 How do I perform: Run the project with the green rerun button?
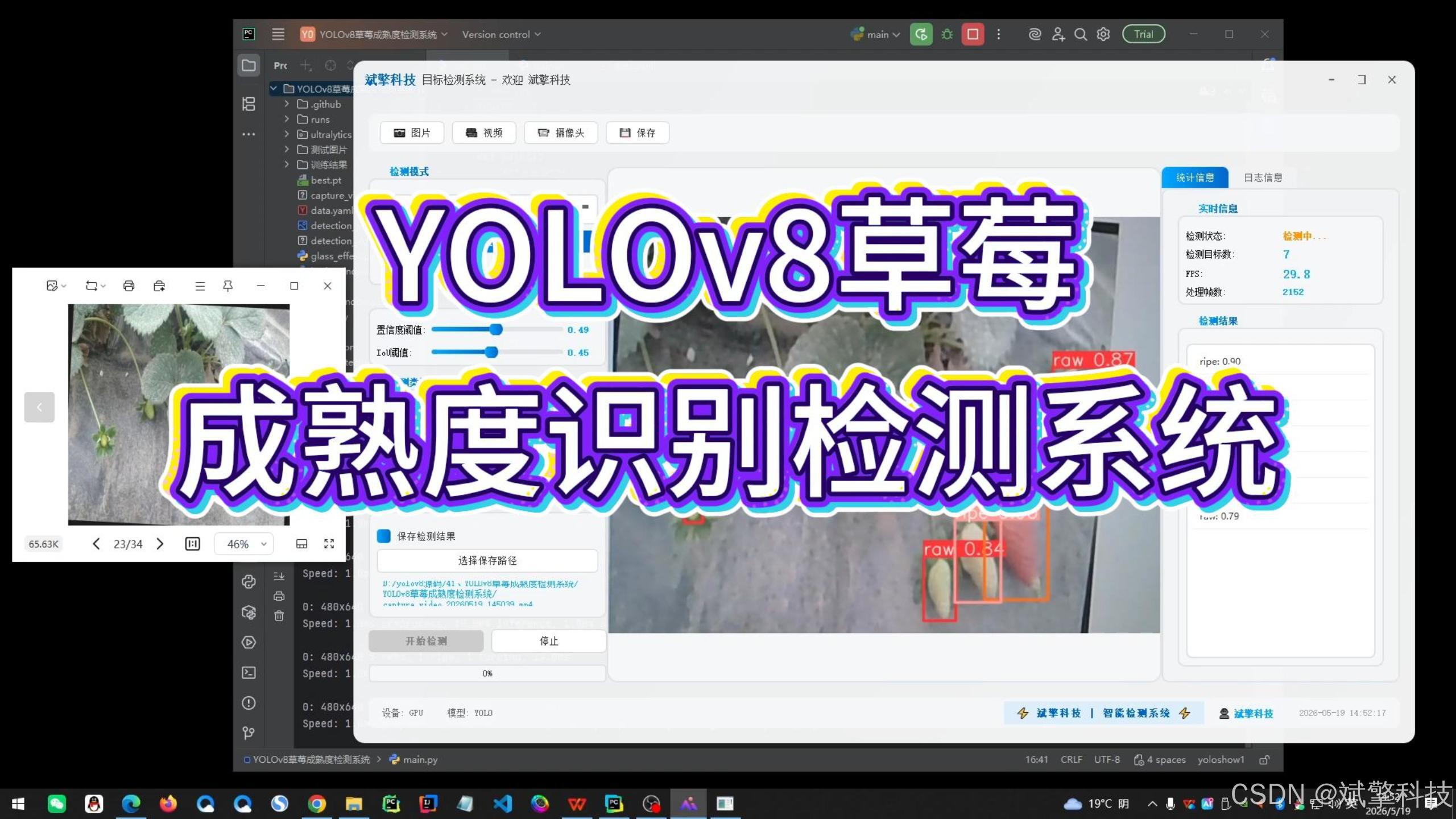coord(921,34)
